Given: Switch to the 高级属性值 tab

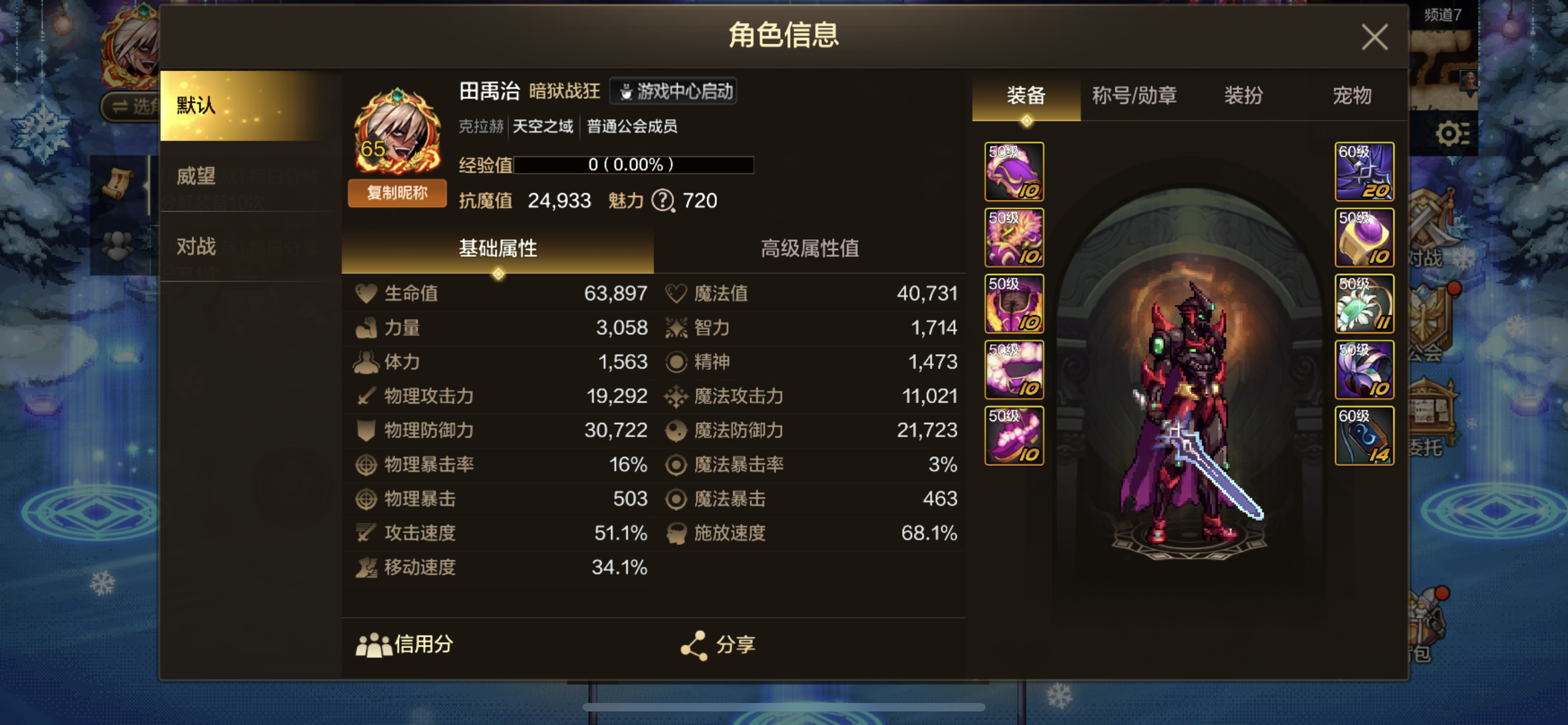Looking at the screenshot, I should pos(809,248).
